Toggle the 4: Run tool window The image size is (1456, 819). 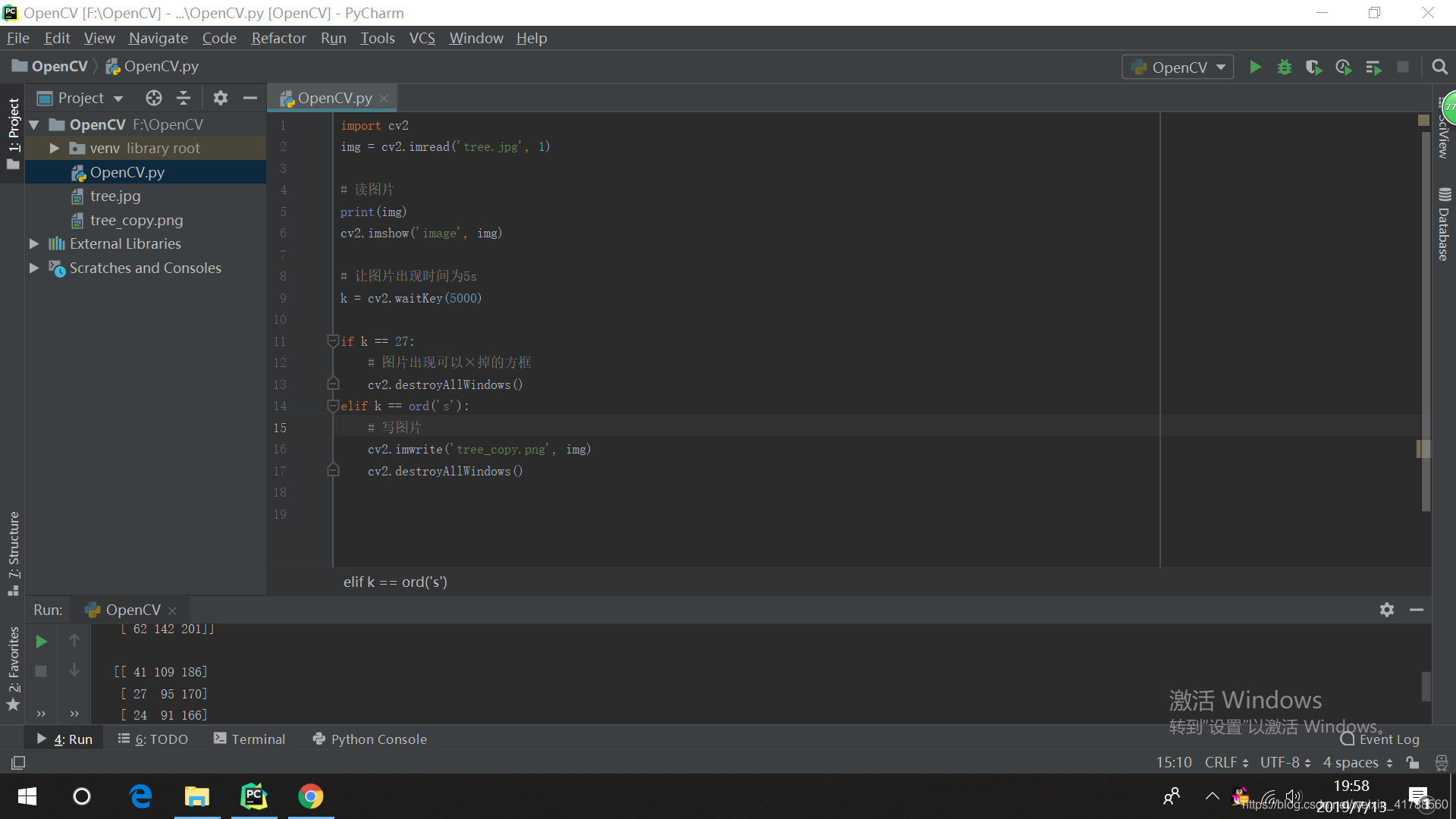click(64, 739)
